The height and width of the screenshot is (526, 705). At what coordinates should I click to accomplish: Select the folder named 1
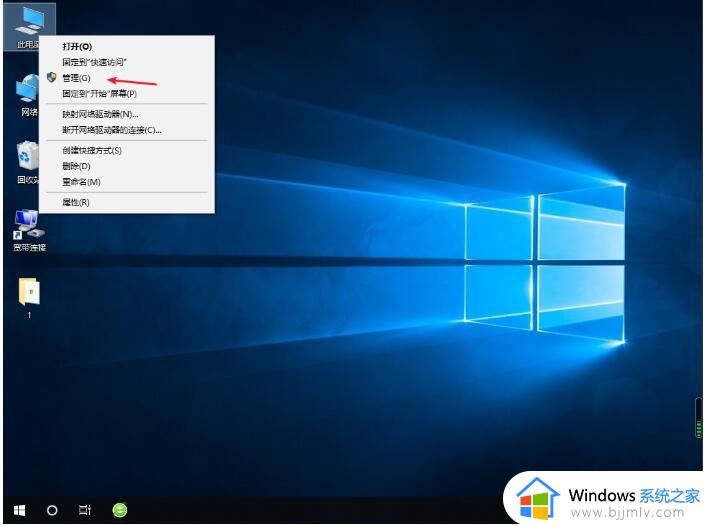tap(30, 298)
